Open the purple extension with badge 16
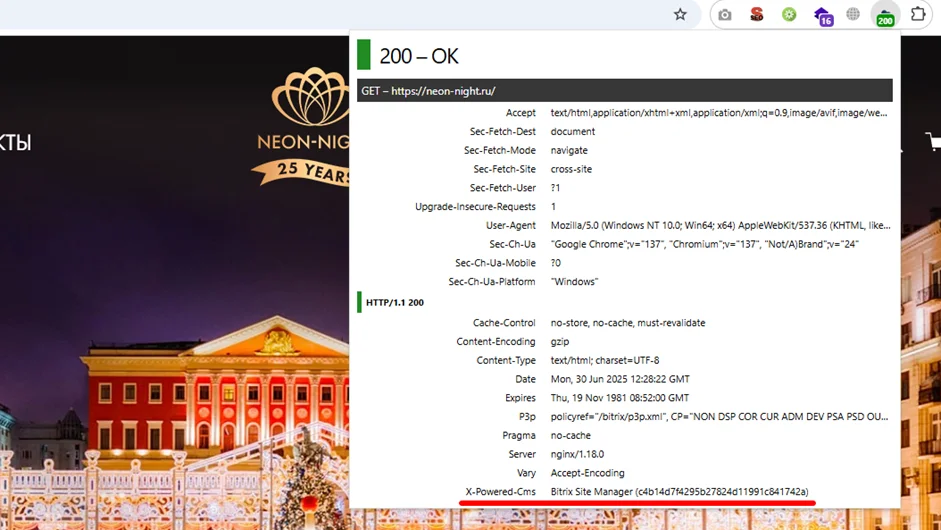The height and width of the screenshot is (530, 941). coord(823,16)
